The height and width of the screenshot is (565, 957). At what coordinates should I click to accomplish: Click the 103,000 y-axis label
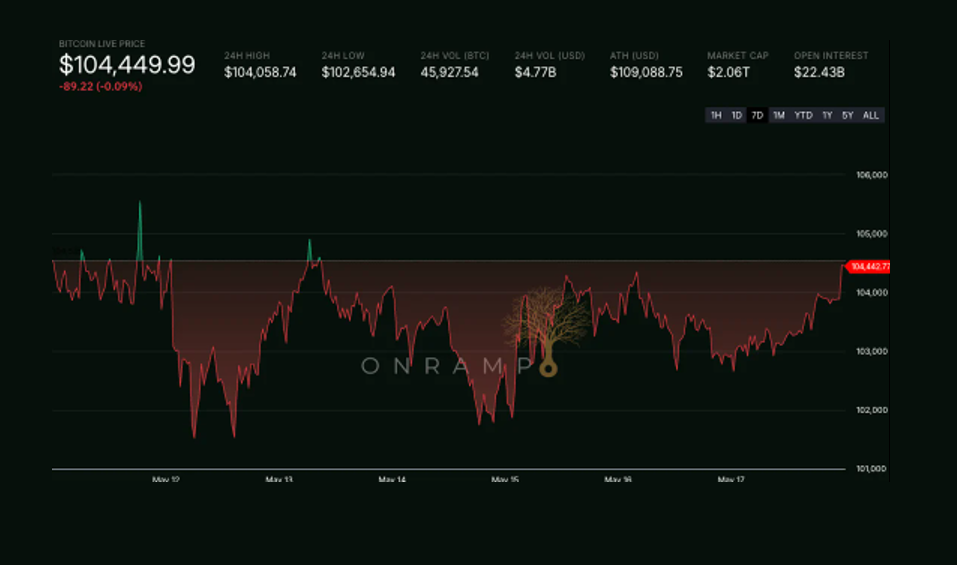pyautogui.click(x=872, y=351)
